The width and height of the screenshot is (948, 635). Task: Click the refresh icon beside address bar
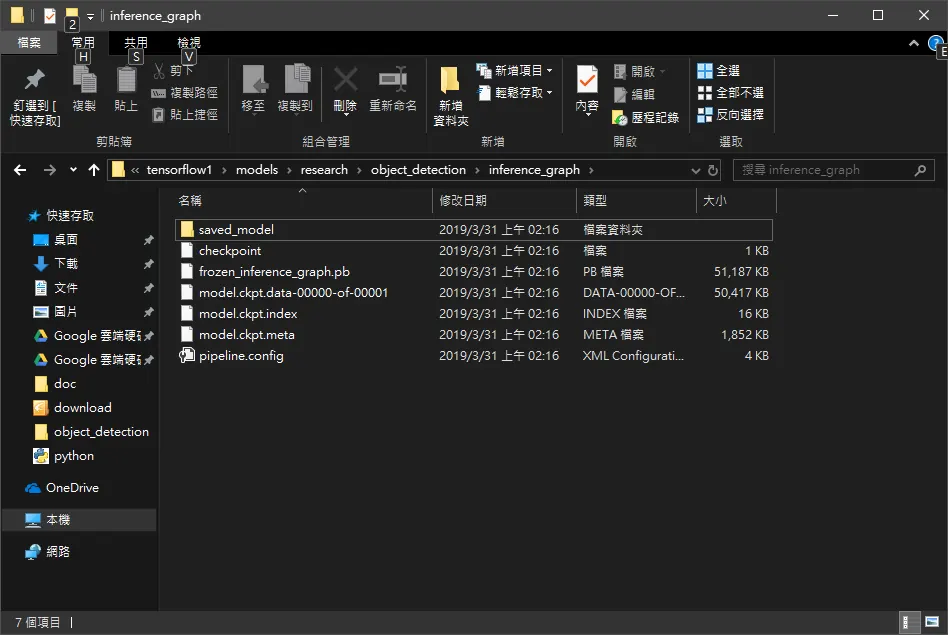click(x=713, y=171)
